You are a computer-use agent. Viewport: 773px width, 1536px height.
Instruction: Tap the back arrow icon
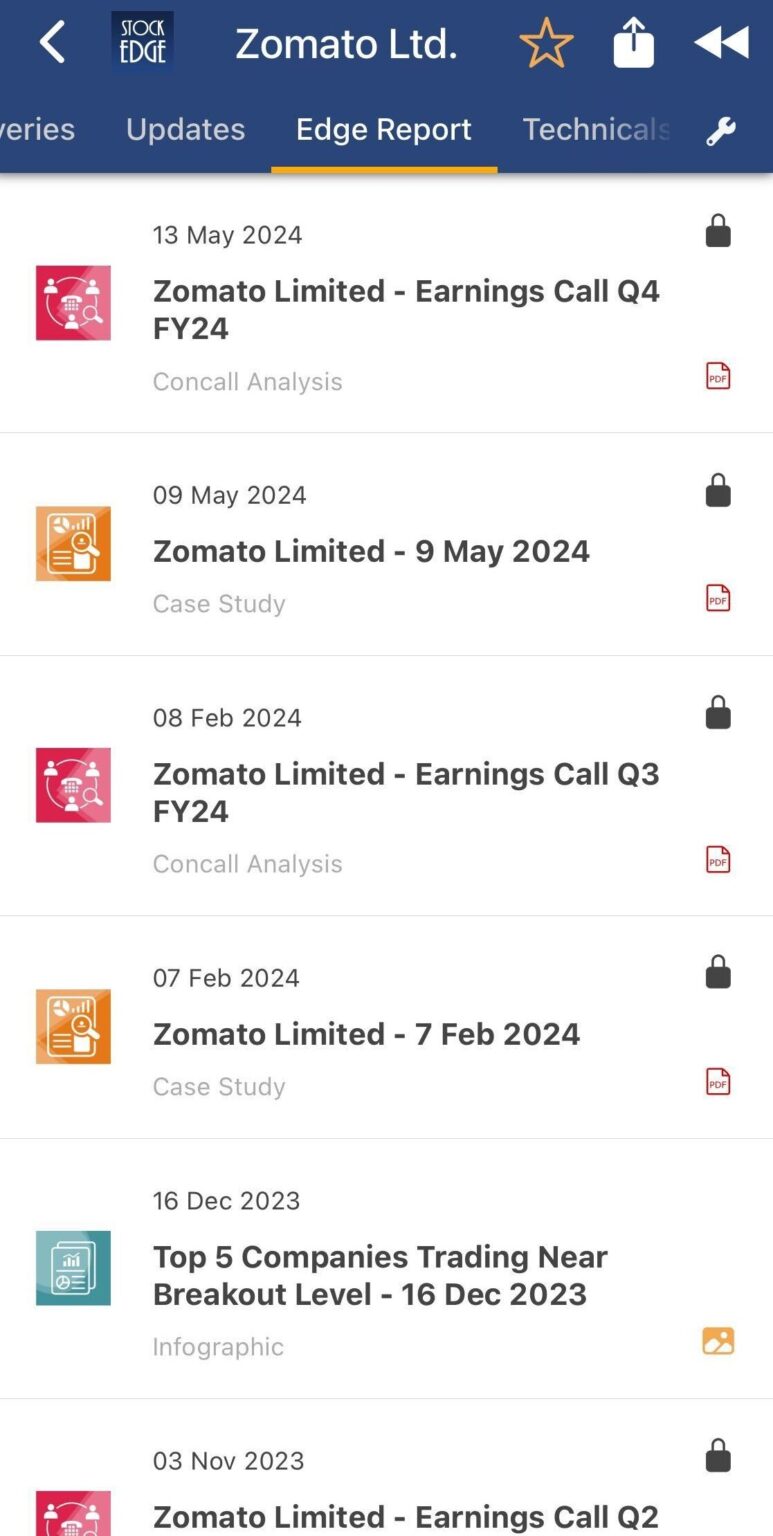click(52, 44)
